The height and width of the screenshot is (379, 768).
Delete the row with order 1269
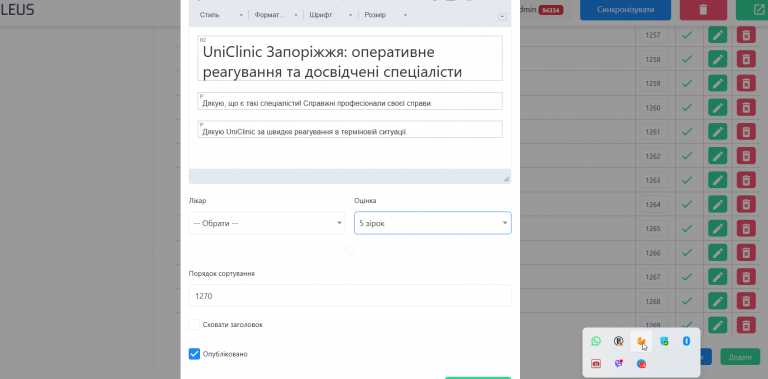[746, 325]
